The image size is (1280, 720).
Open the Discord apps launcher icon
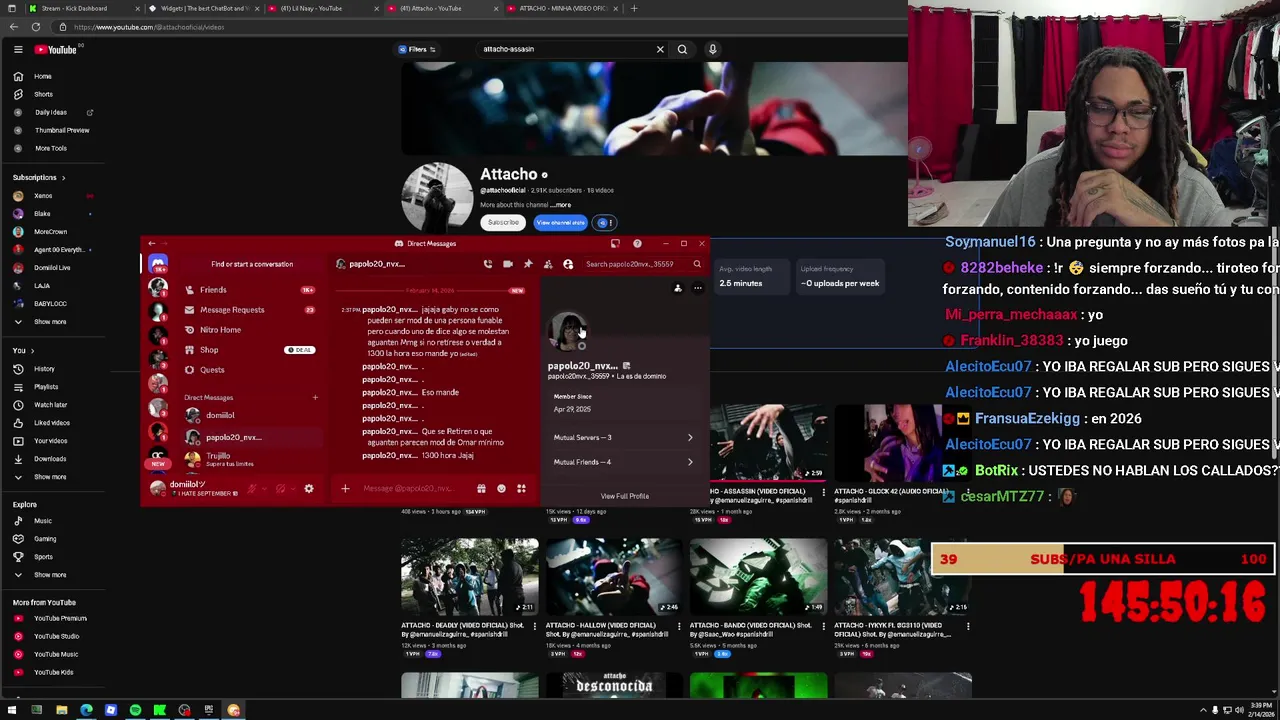point(521,488)
